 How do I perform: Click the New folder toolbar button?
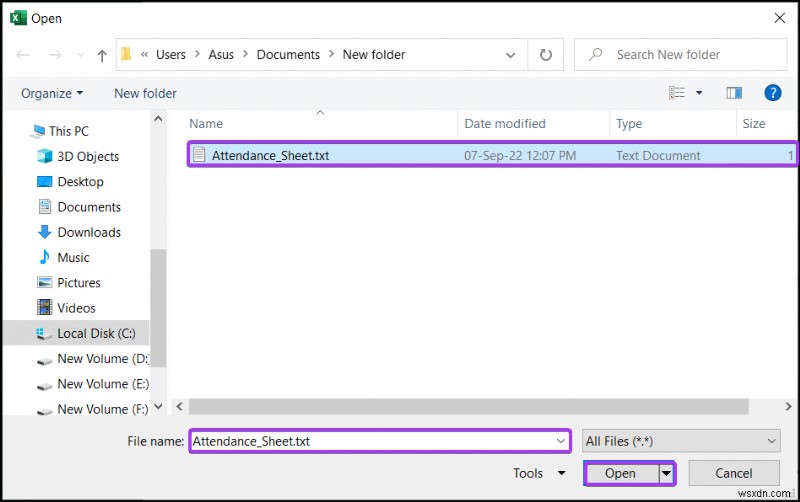145,93
